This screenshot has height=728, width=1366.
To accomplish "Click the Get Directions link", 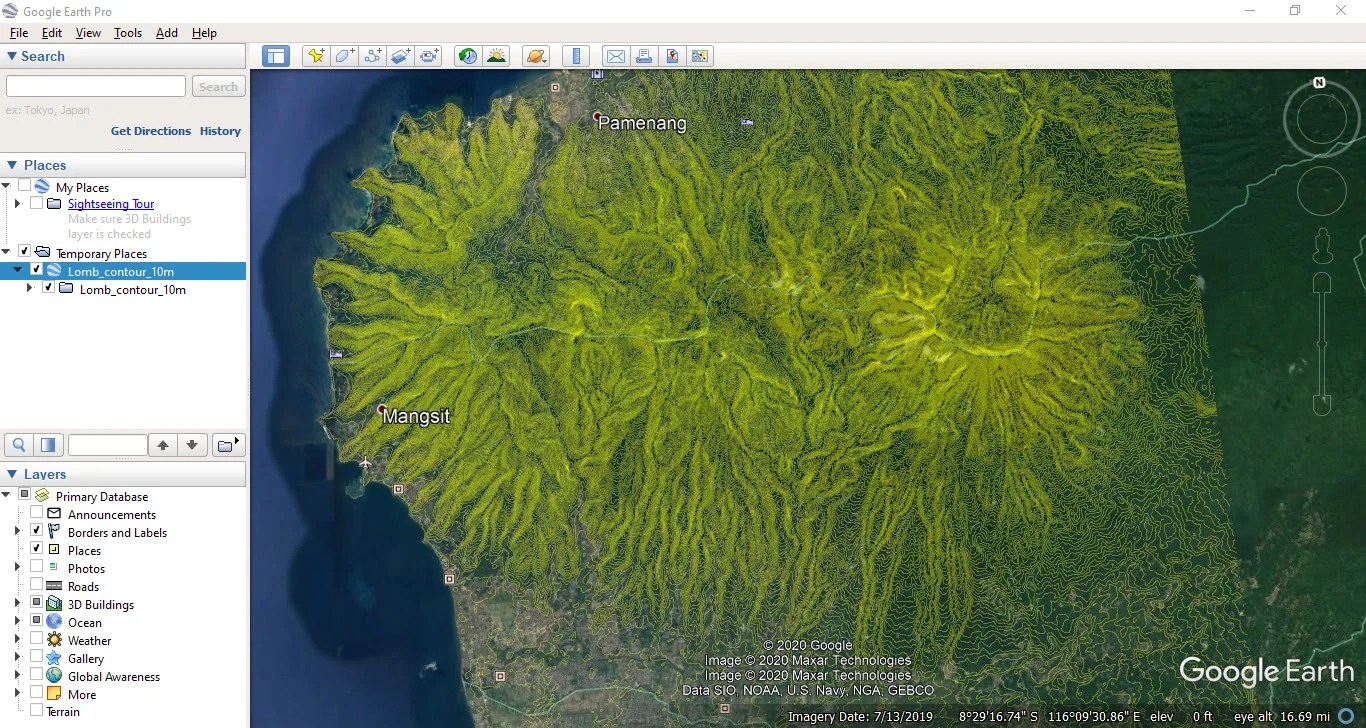I will coord(150,131).
